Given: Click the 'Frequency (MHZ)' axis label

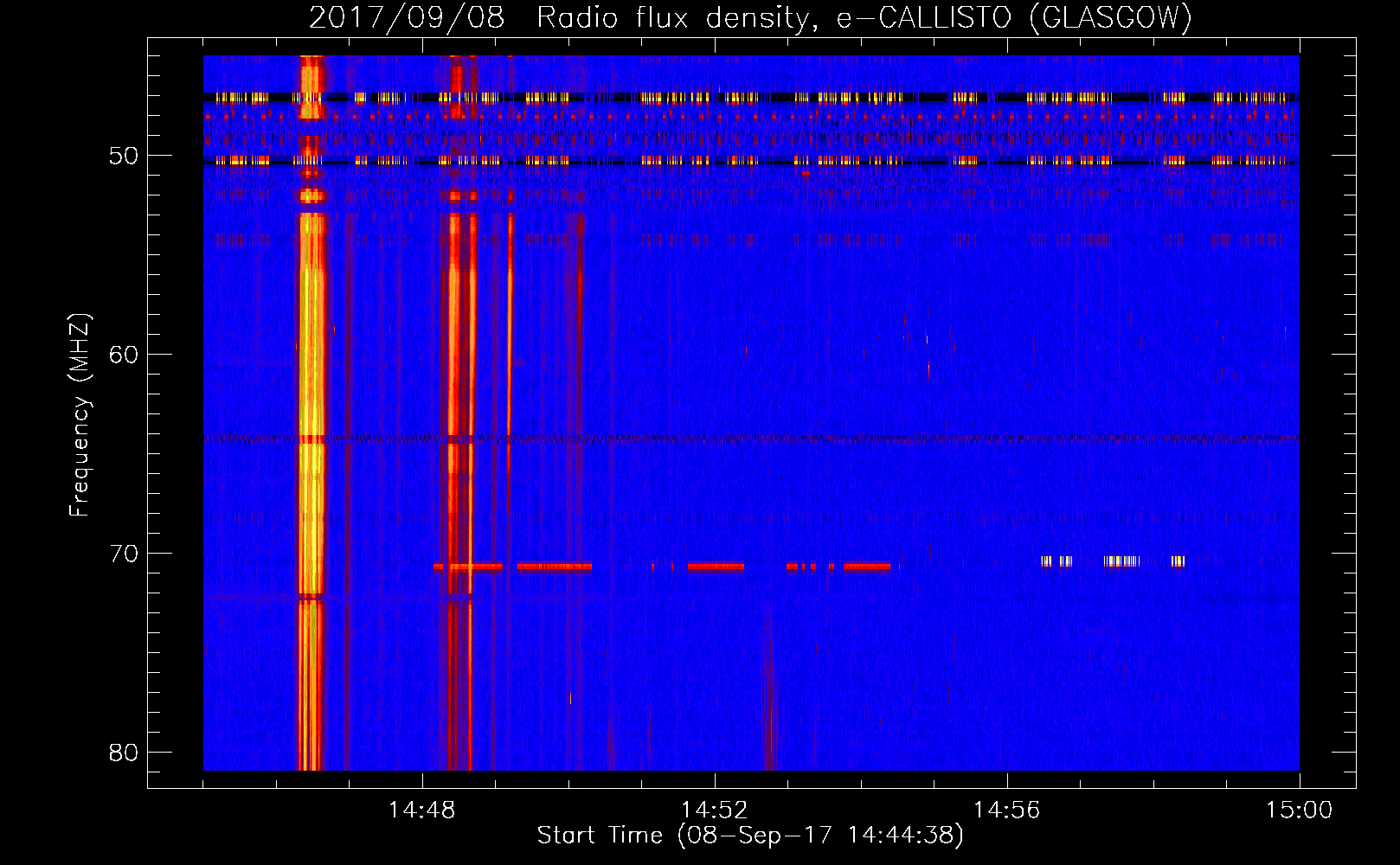Looking at the screenshot, I should [80, 415].
